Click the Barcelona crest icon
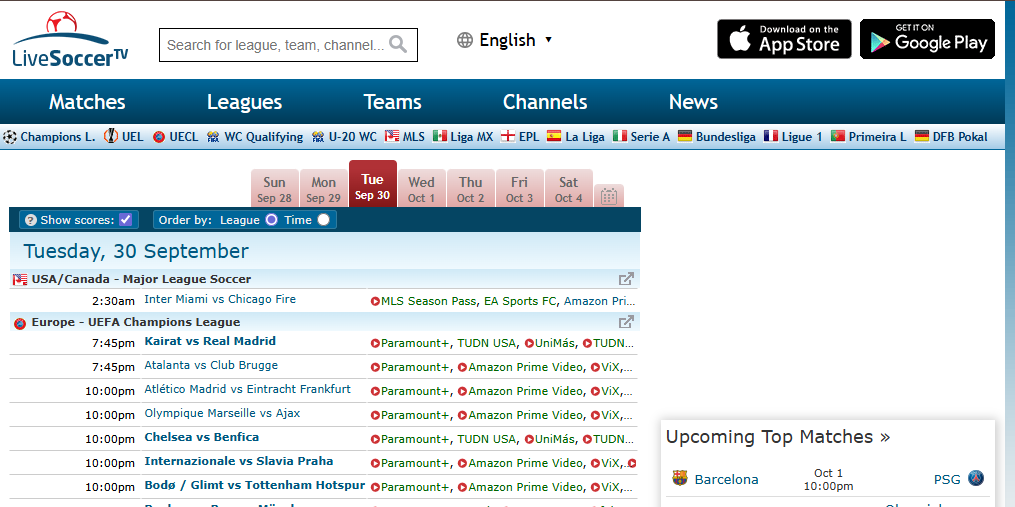Image resolution: width=1015 pixels, height=507 pixels. (680, 479)
